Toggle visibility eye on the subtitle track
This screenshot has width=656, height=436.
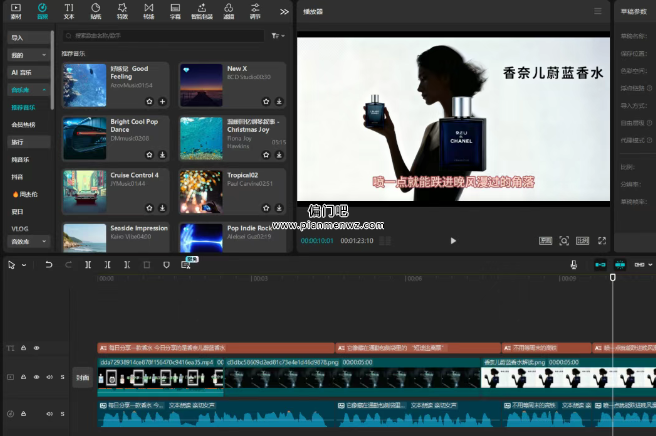point(38,348)
